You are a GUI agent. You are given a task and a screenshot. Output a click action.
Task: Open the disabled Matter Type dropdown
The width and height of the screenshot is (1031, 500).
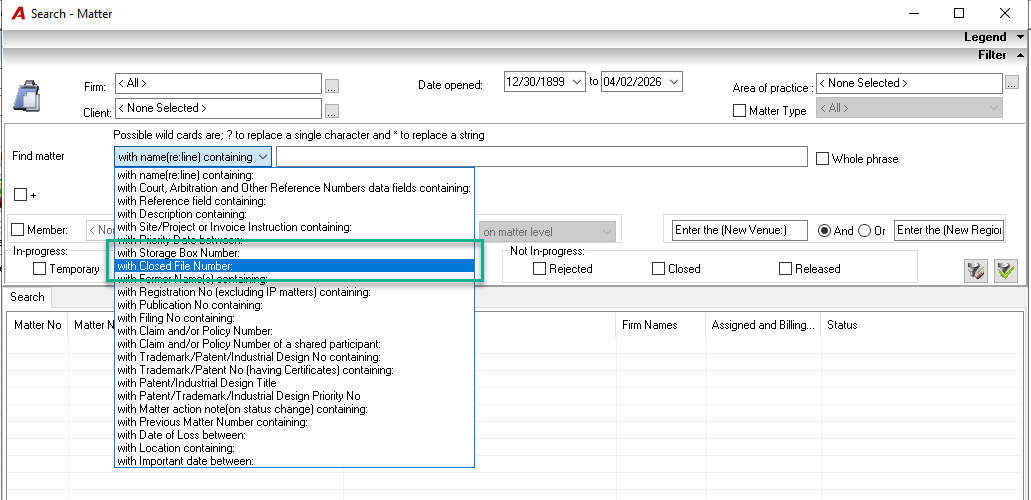tap(909, 108)
